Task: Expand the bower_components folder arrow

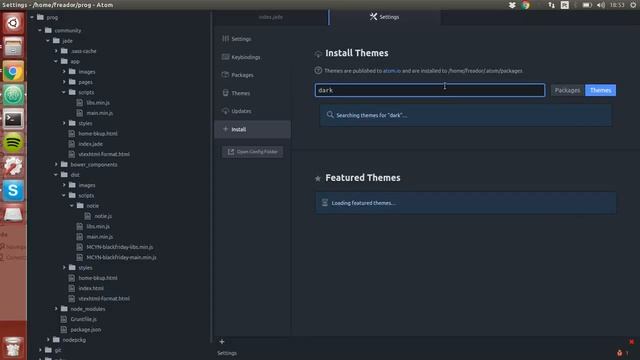Action: 56,164
